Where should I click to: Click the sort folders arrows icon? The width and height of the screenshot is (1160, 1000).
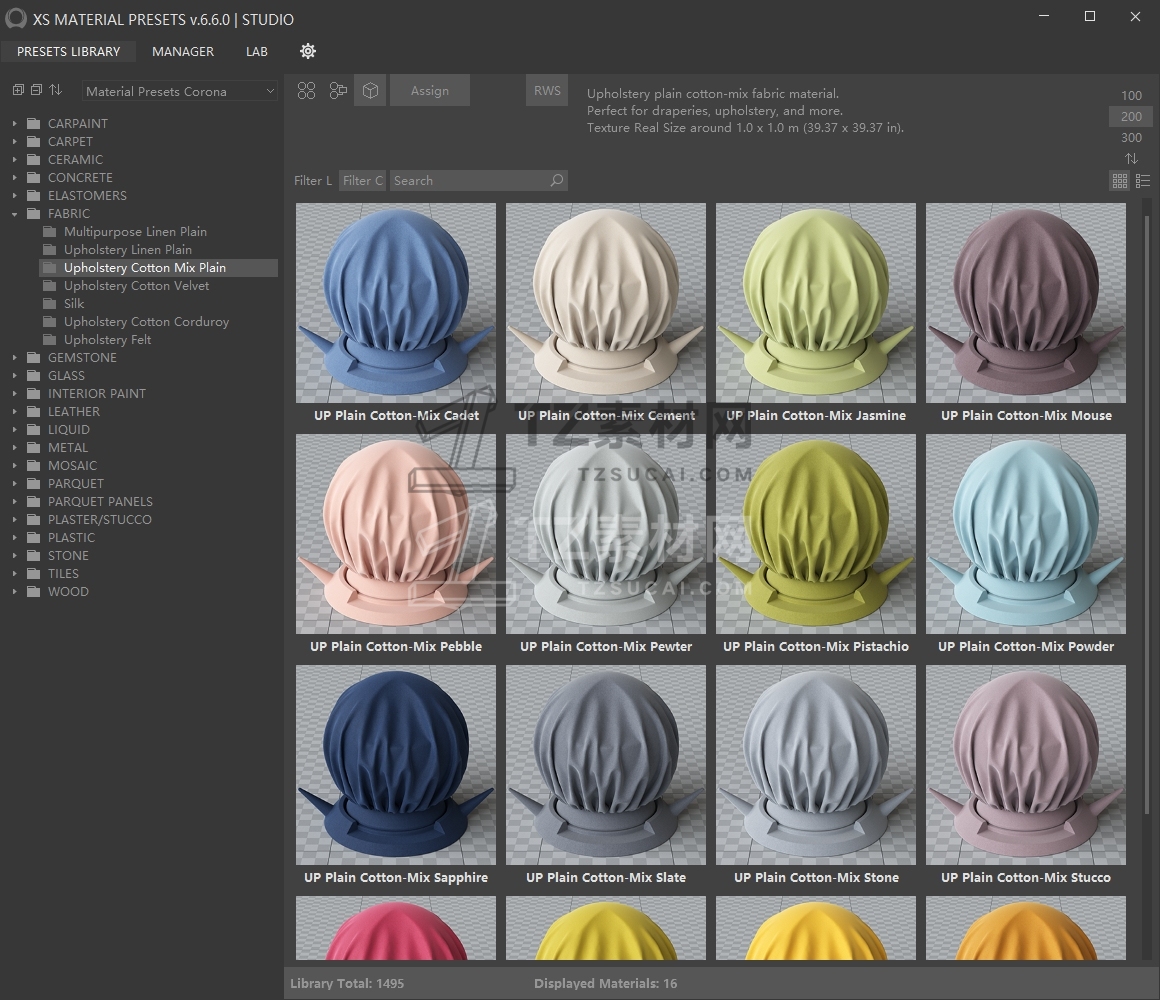click(x=55, y=89)
